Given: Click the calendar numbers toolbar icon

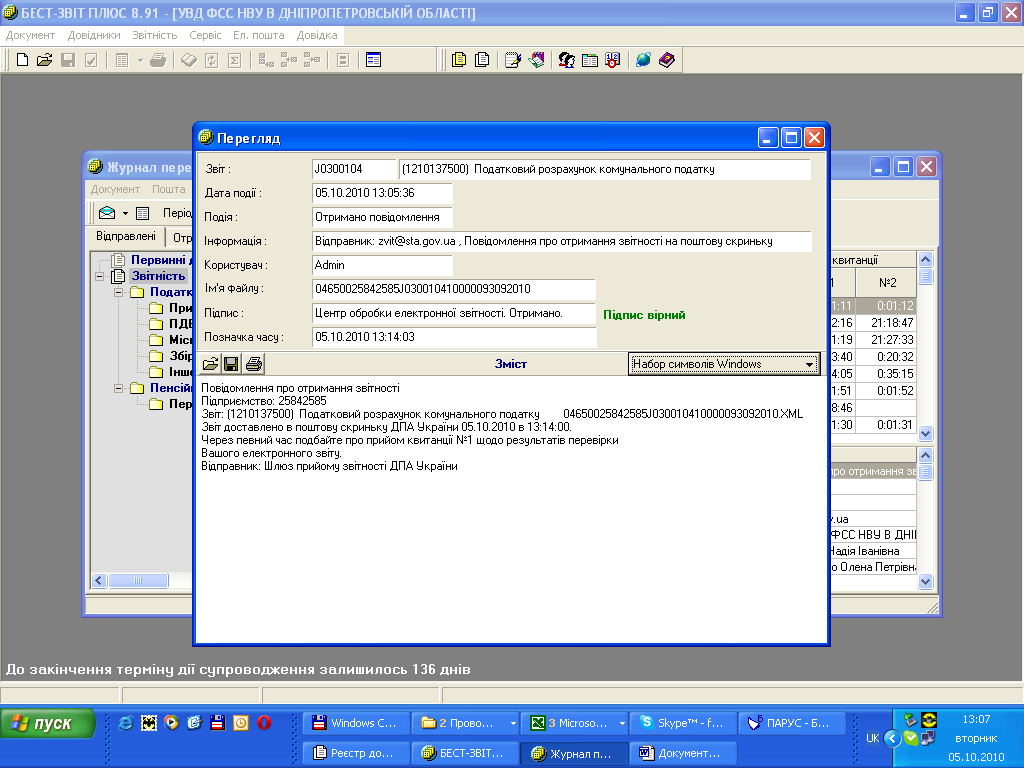Looking at the screenshot, I should pos(613,60).
